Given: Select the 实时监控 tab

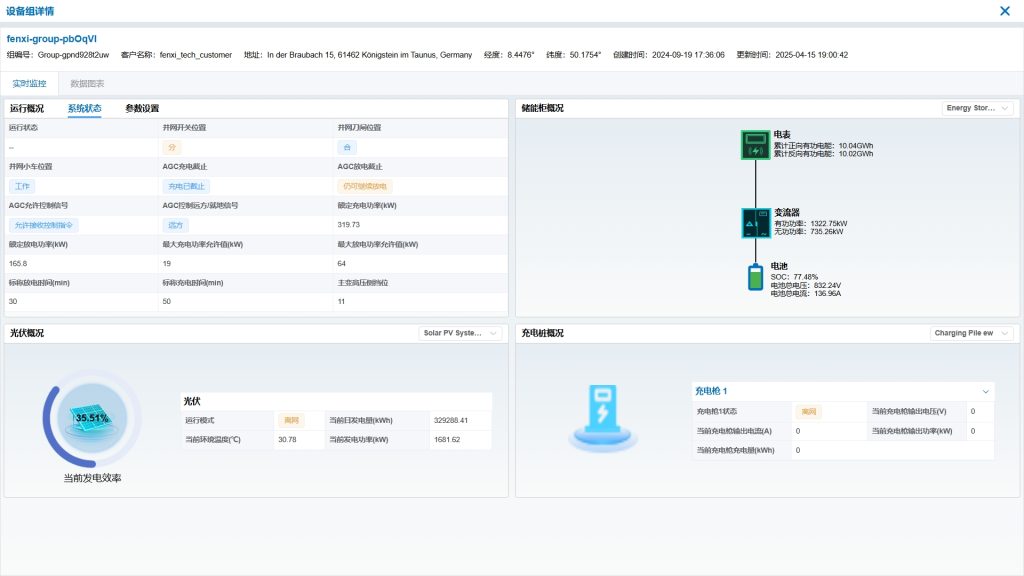Looking at the screenshot, I should click(x=29, y=84).
